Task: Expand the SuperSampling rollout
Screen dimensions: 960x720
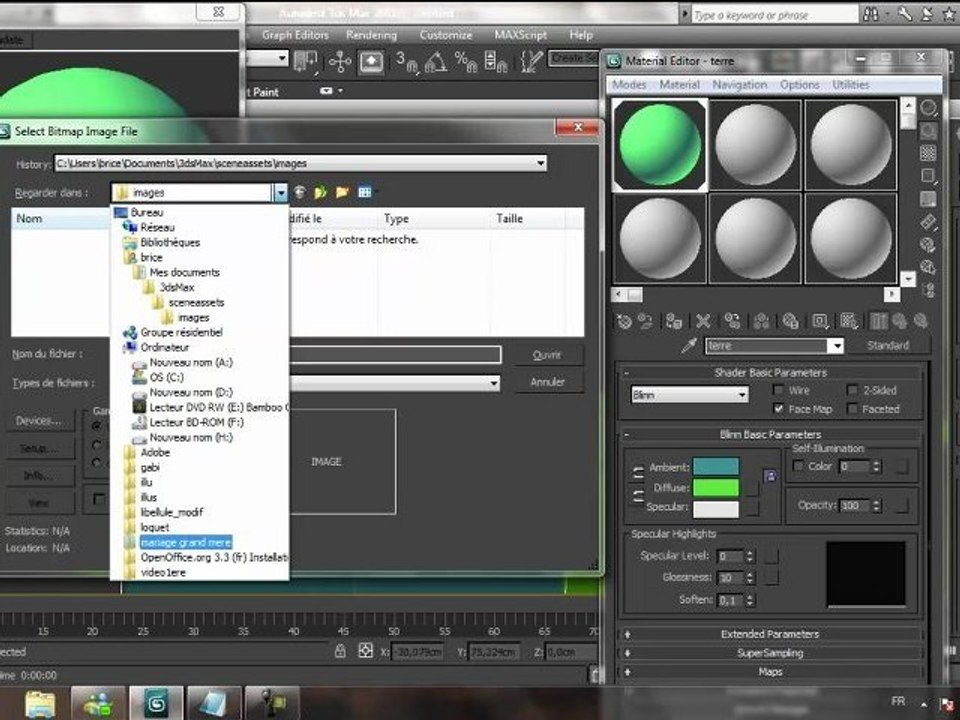Action: coord(770,653)
